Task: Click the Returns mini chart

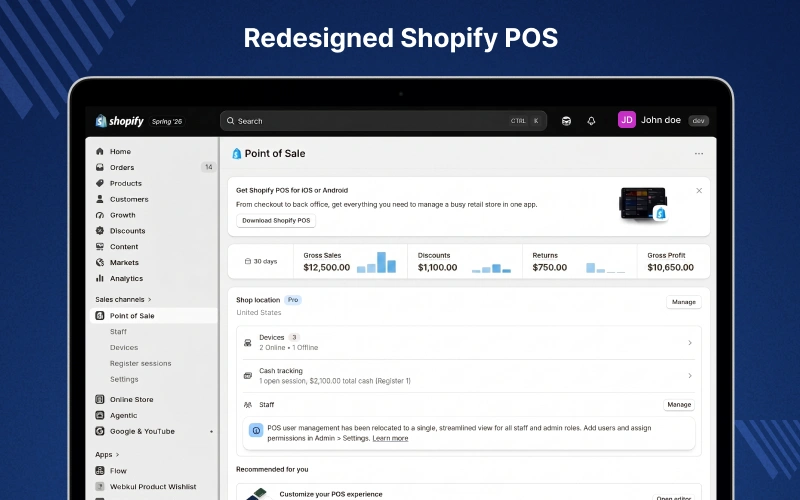Action: point(606,268)
